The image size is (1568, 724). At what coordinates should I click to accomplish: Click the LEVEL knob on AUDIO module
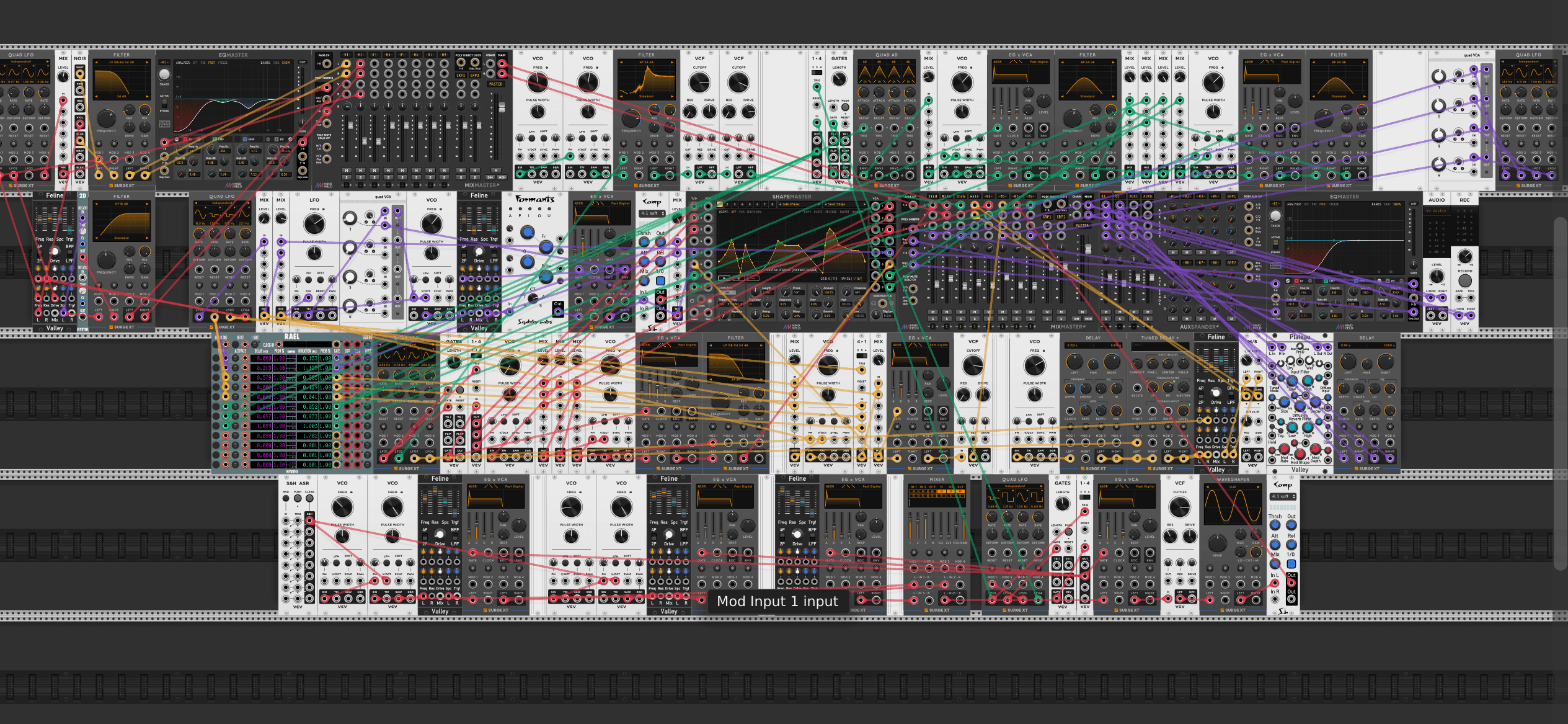tap(1437, 276)
